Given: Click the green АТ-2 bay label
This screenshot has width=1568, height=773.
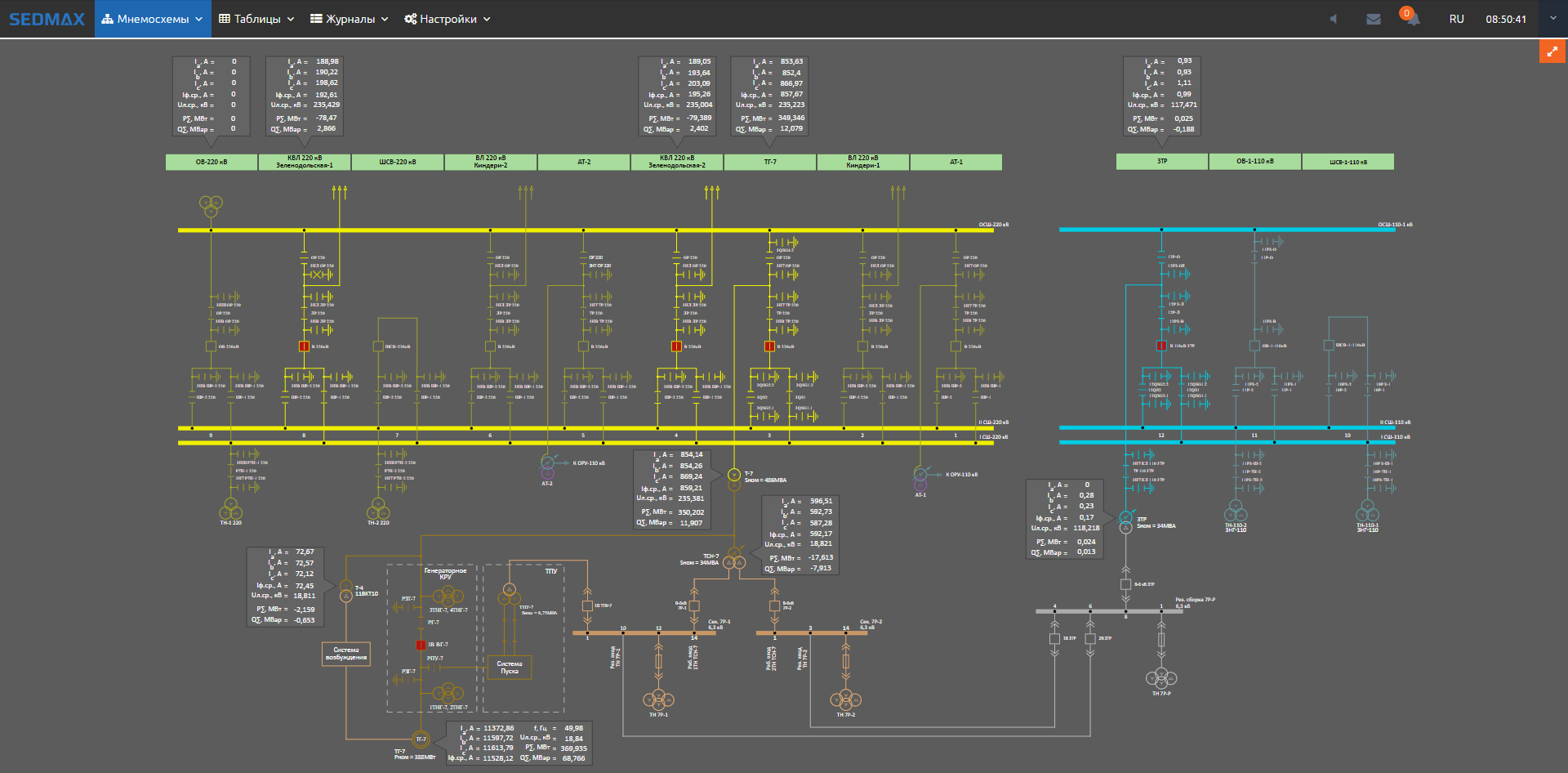Looking at the screenshot, I should 584,162.
